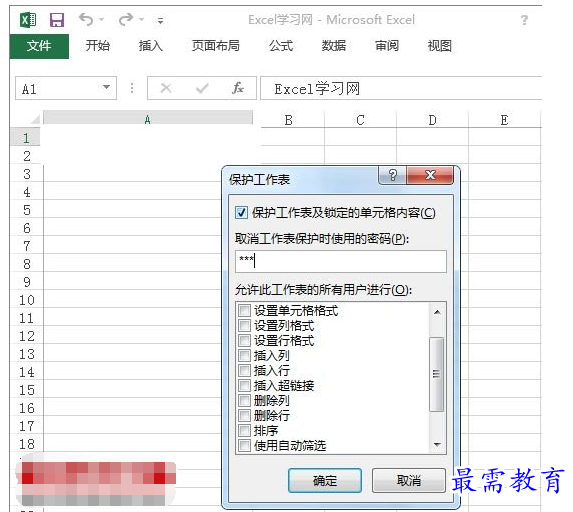Tick the 排序 checkbox
Image resolution: width=573 pixels, height=512 pixels.
[x=244, y=431]
